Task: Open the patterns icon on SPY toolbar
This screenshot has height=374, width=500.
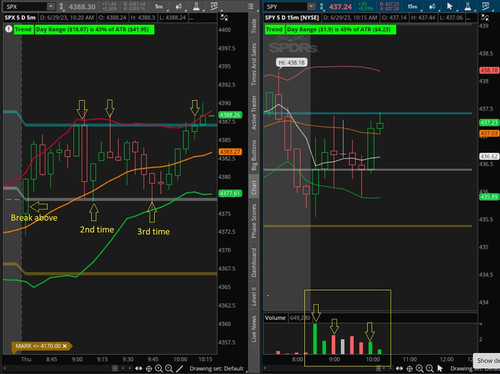Action: [x=486, y=6]
